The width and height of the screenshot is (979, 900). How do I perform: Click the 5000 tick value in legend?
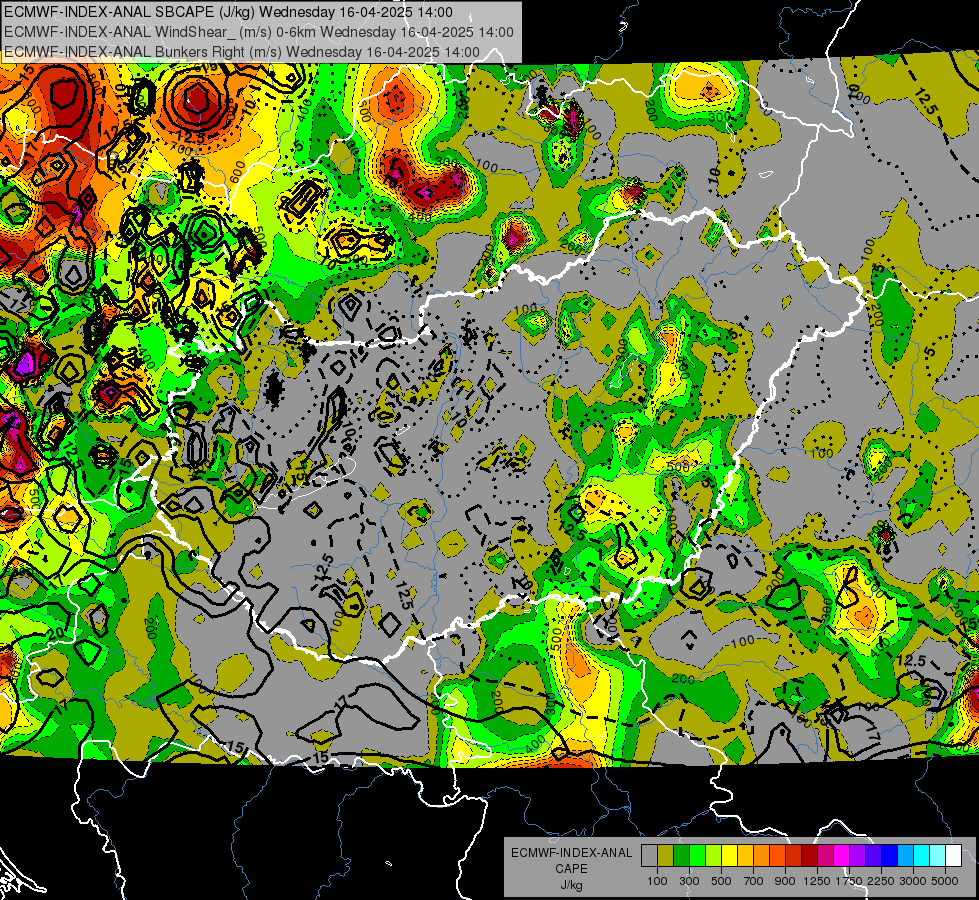[945, 881]
